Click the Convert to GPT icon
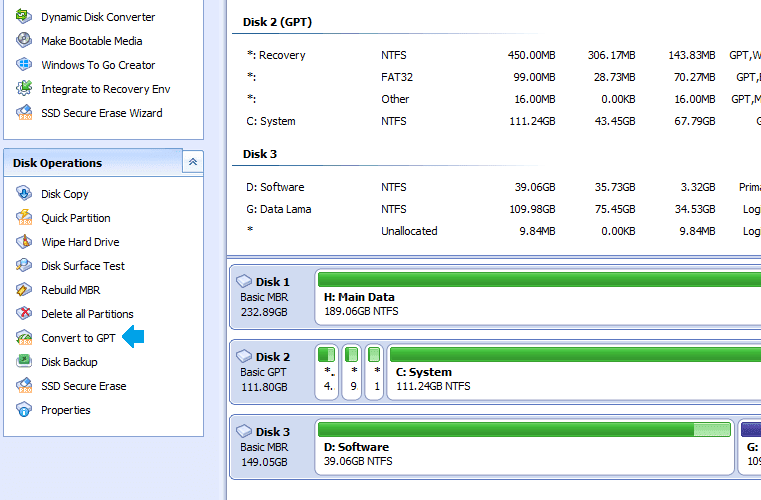The image size is (761, 500). (x=24, y=337)
